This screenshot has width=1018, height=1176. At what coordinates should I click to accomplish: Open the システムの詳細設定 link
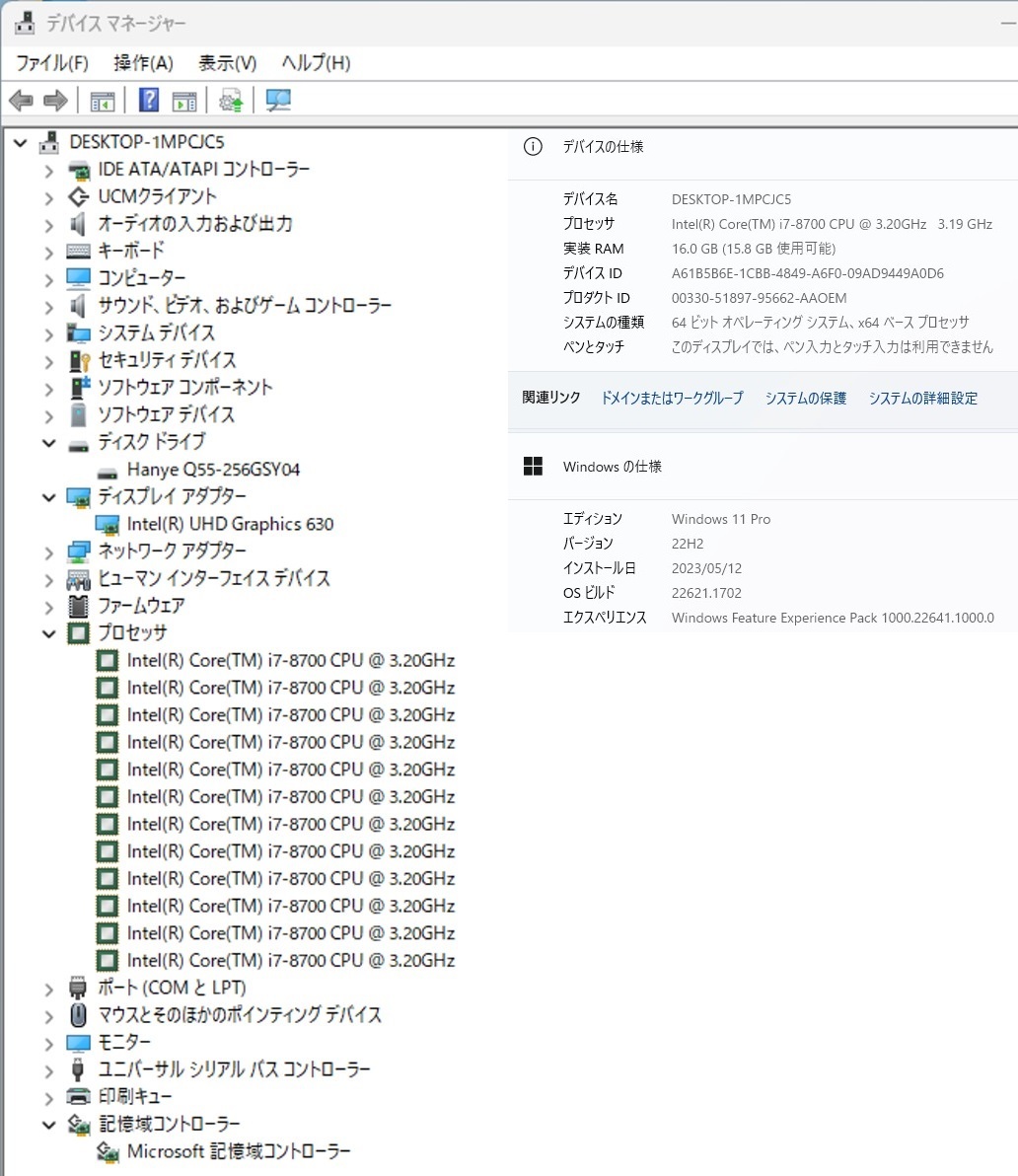coord(923,399)
